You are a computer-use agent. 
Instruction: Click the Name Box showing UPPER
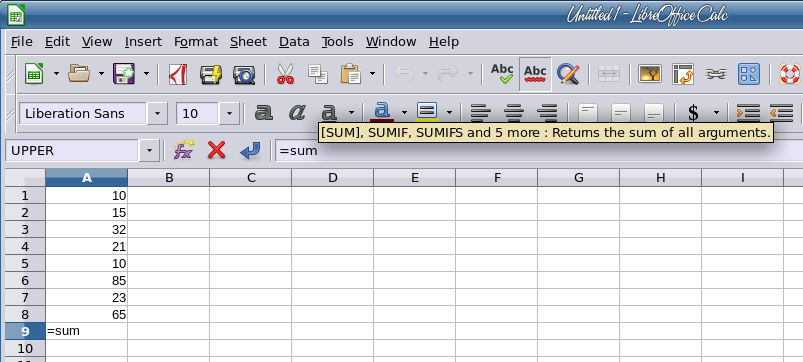73,151
